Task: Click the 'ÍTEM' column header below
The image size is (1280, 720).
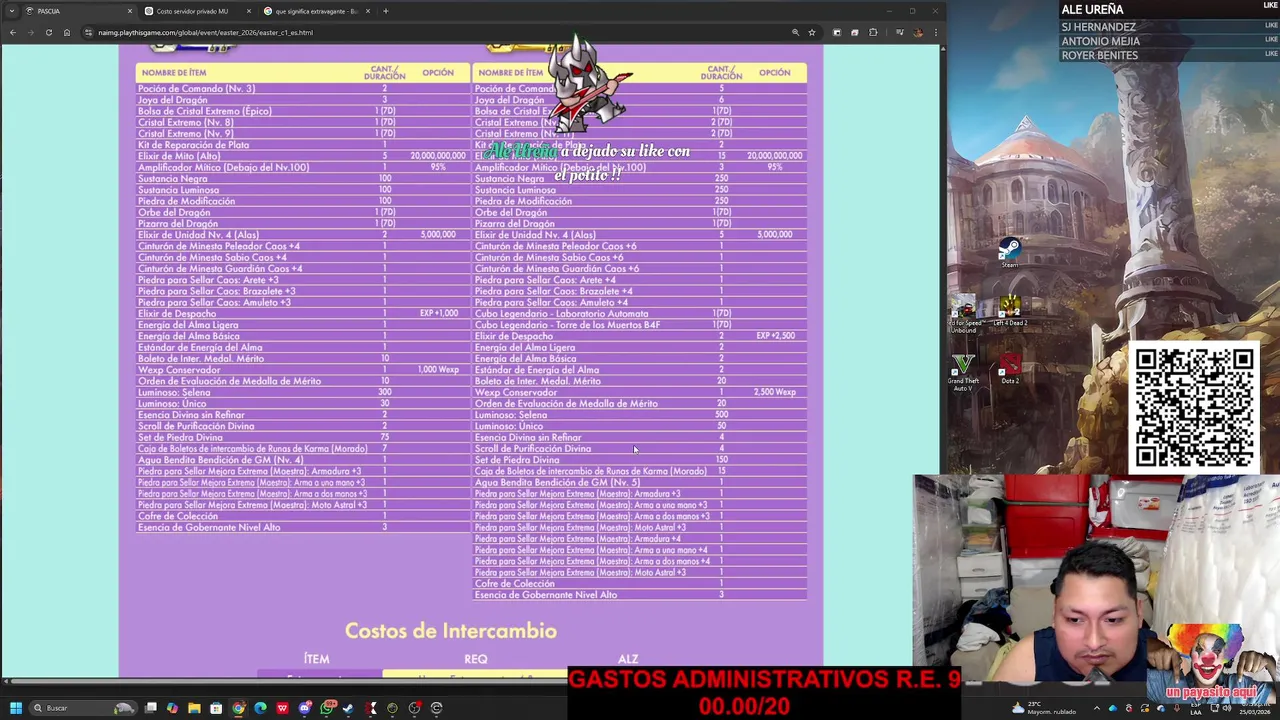Action: 317,659
